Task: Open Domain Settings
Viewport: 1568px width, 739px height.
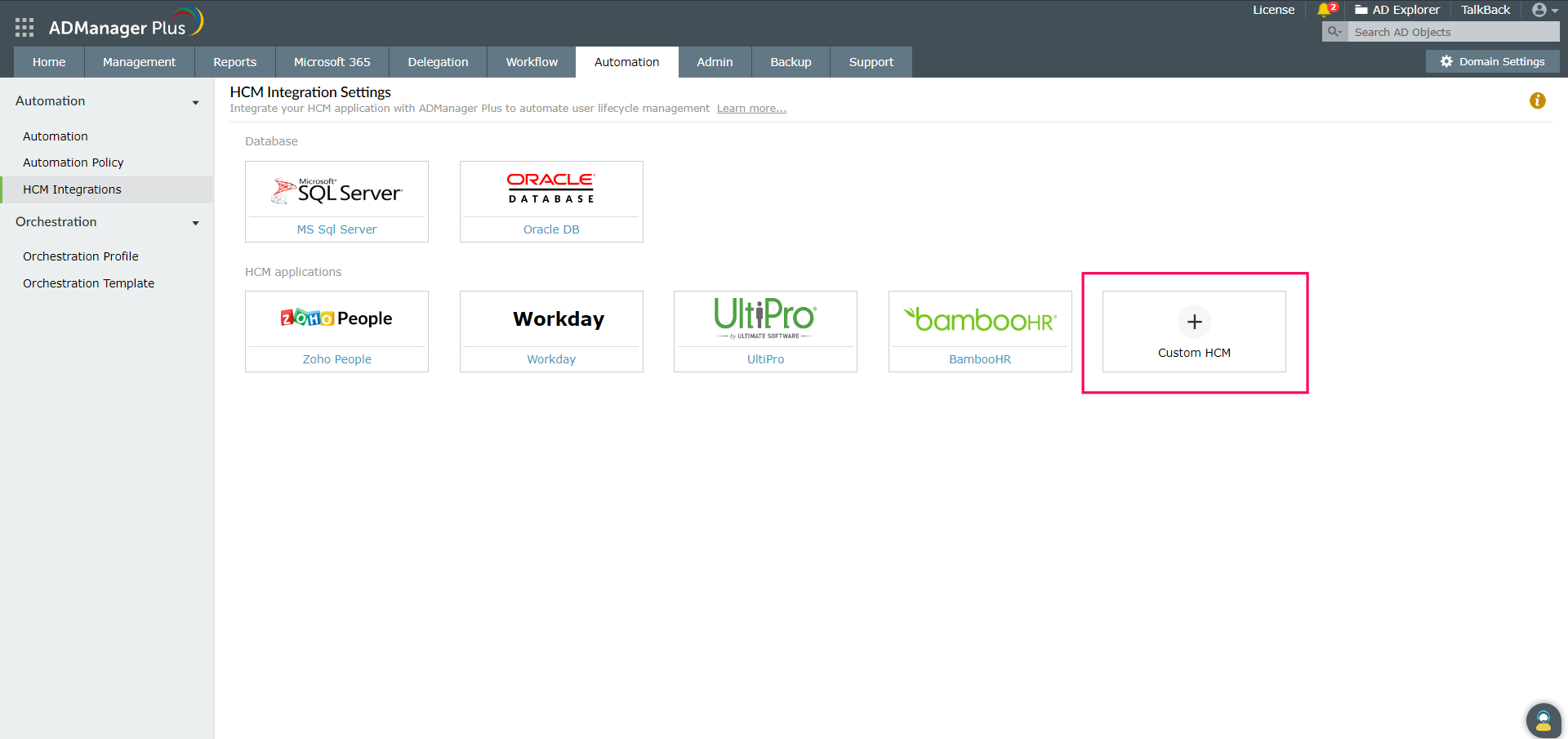Action: [x=1492, y=61]
